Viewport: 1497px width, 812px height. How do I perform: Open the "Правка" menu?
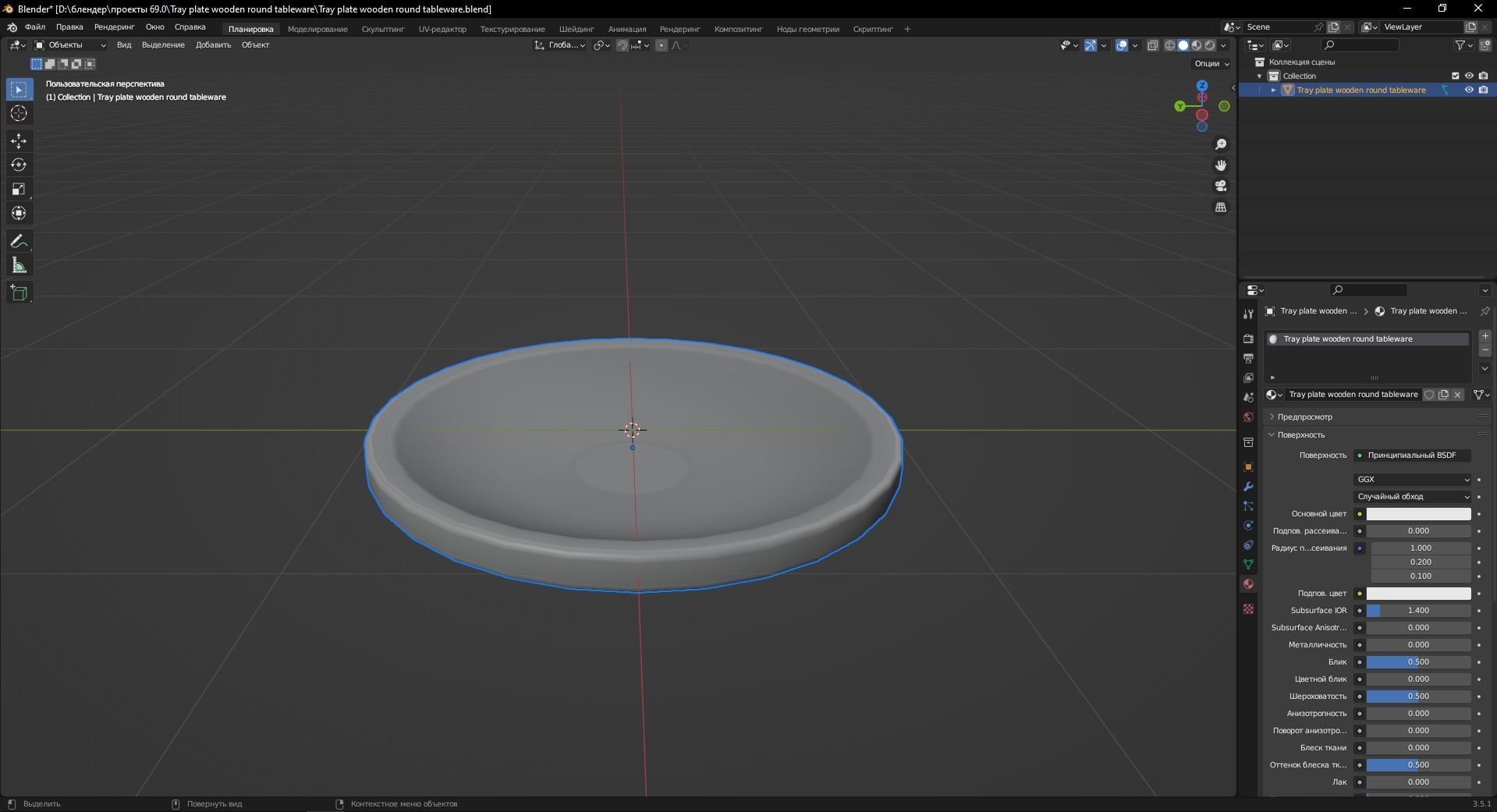click(69, 27)
